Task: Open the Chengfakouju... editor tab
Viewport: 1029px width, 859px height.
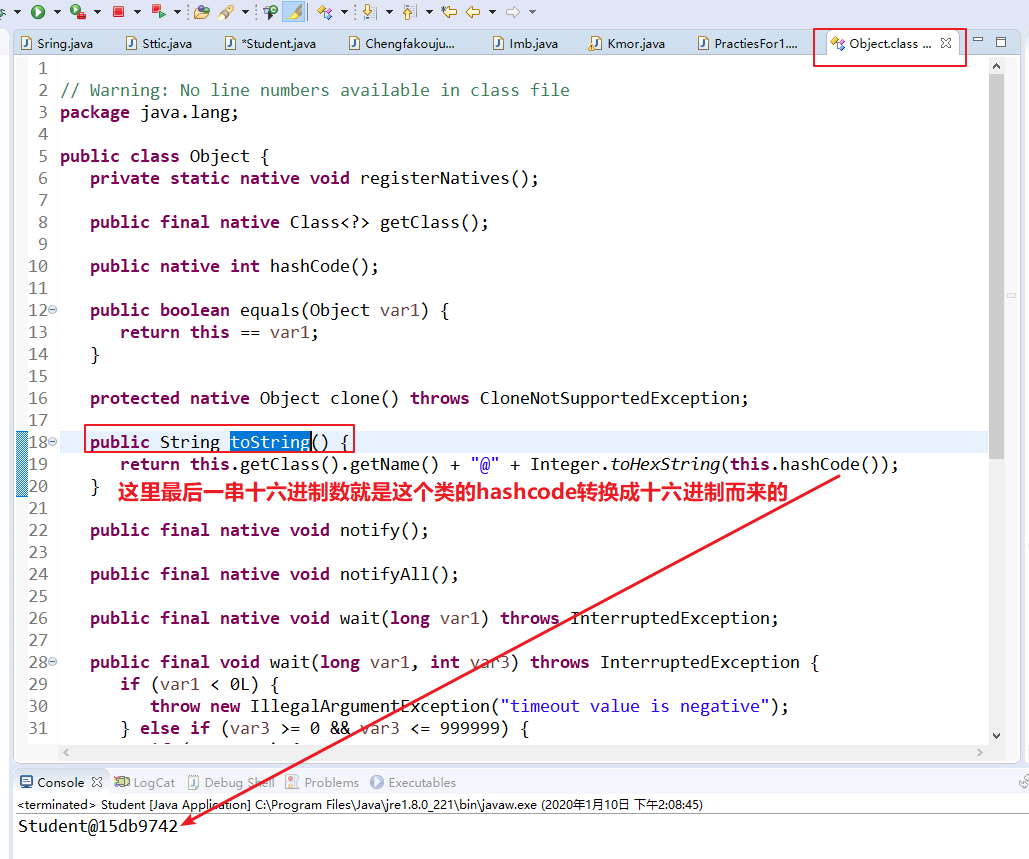Action: (x=402, y=43)
